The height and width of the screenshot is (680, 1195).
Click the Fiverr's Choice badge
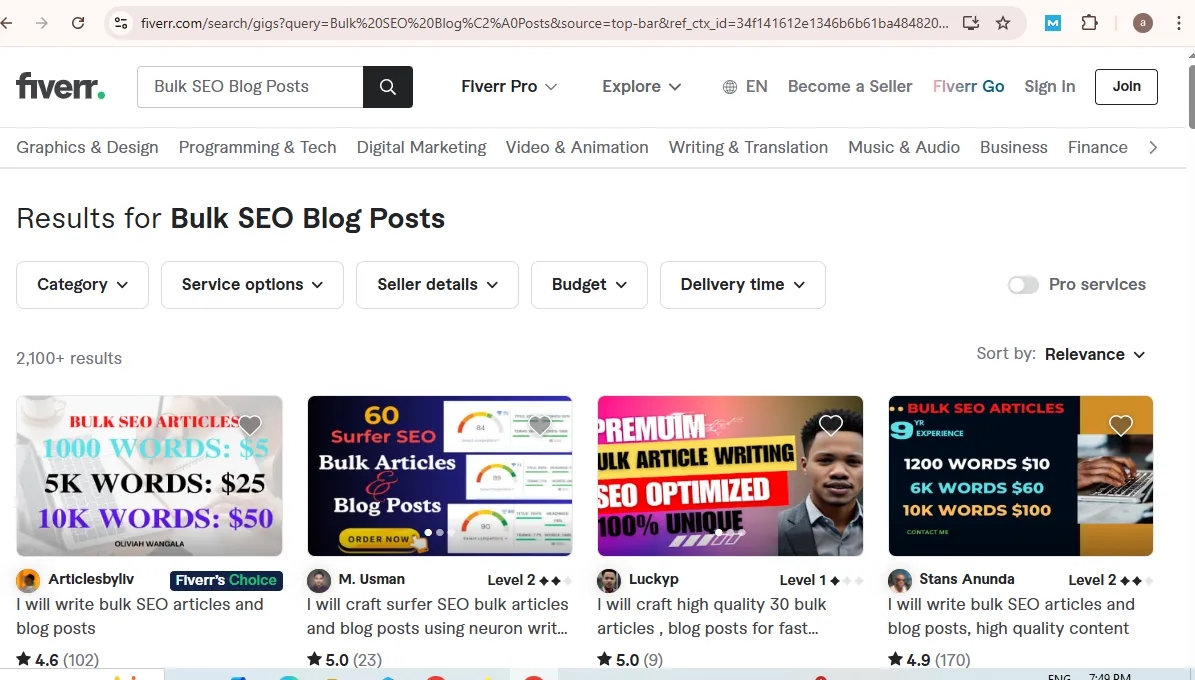click(x=226, y=580)
